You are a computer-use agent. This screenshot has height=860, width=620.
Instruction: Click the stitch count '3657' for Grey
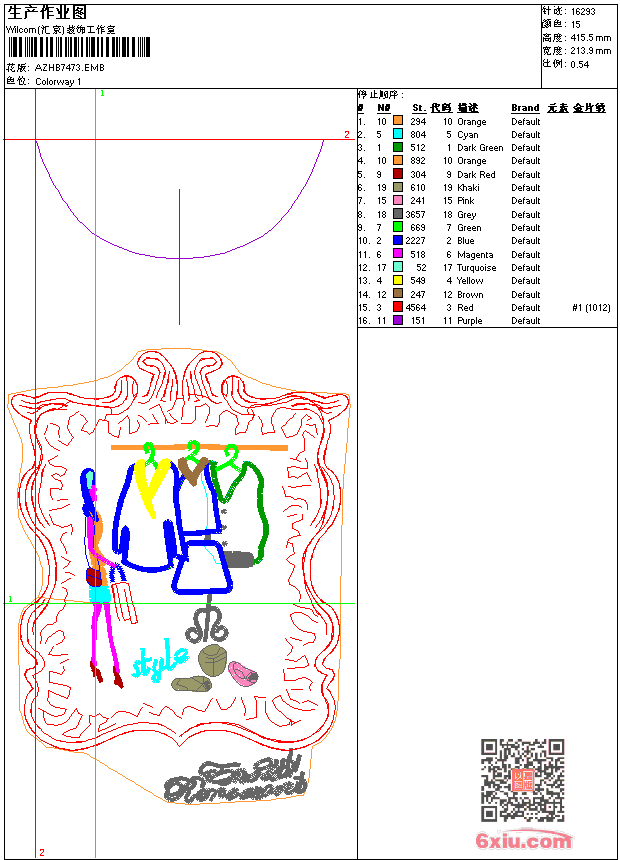point(415,214)
